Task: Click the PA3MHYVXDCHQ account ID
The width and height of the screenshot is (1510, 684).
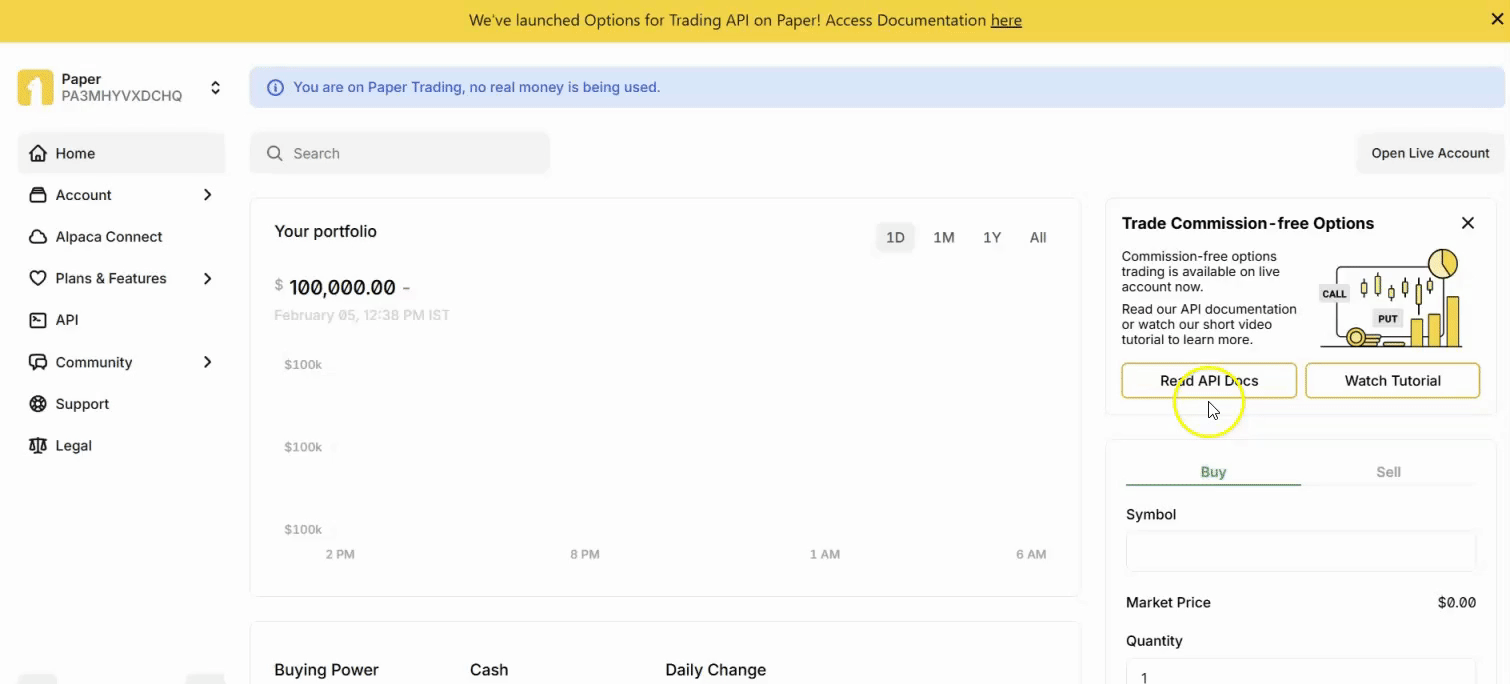Action: 122,96
